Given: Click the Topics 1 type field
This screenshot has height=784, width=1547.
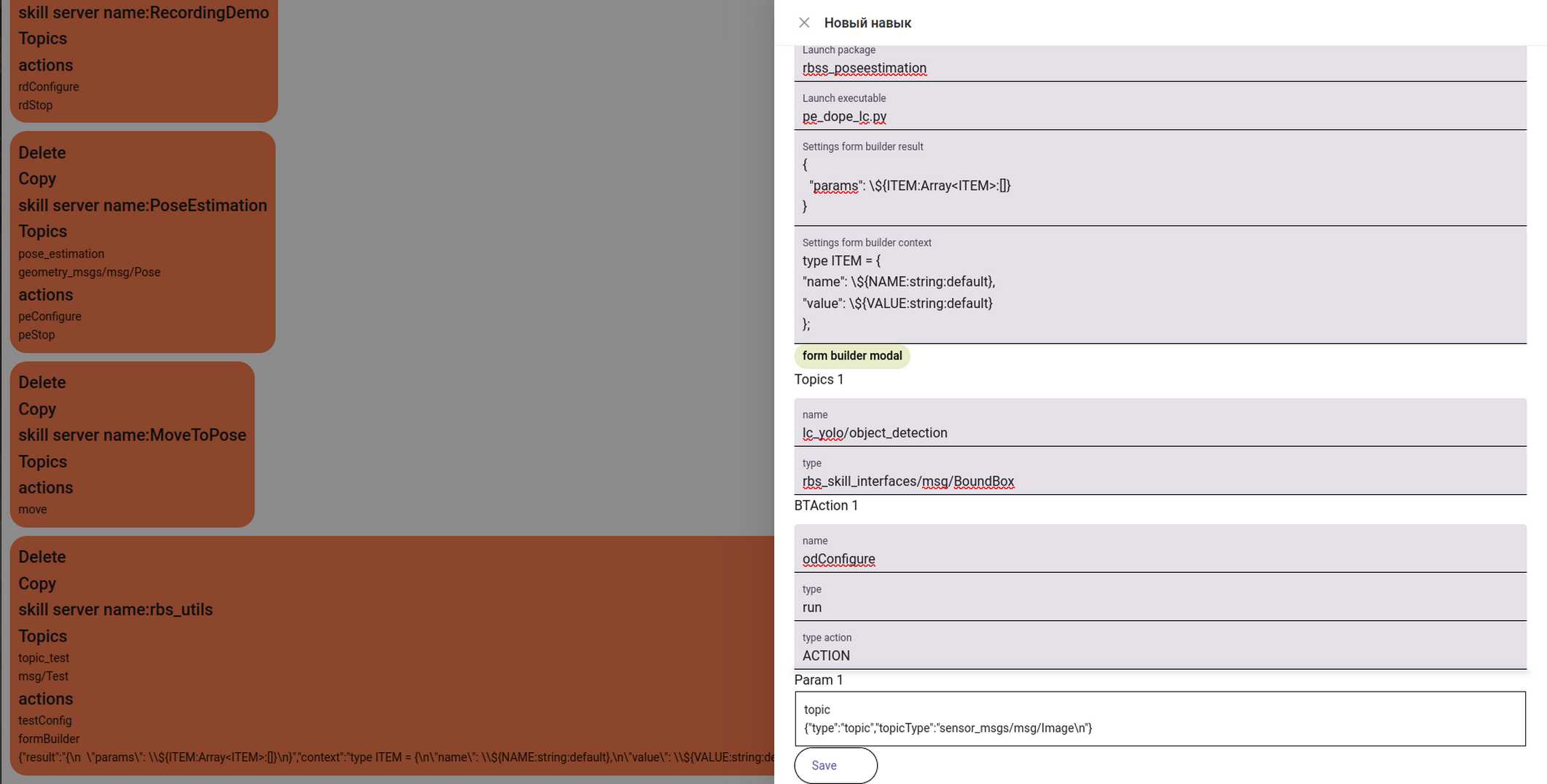Looking at the screenshot, I should pyautogui.click(x=1159, y=481).
